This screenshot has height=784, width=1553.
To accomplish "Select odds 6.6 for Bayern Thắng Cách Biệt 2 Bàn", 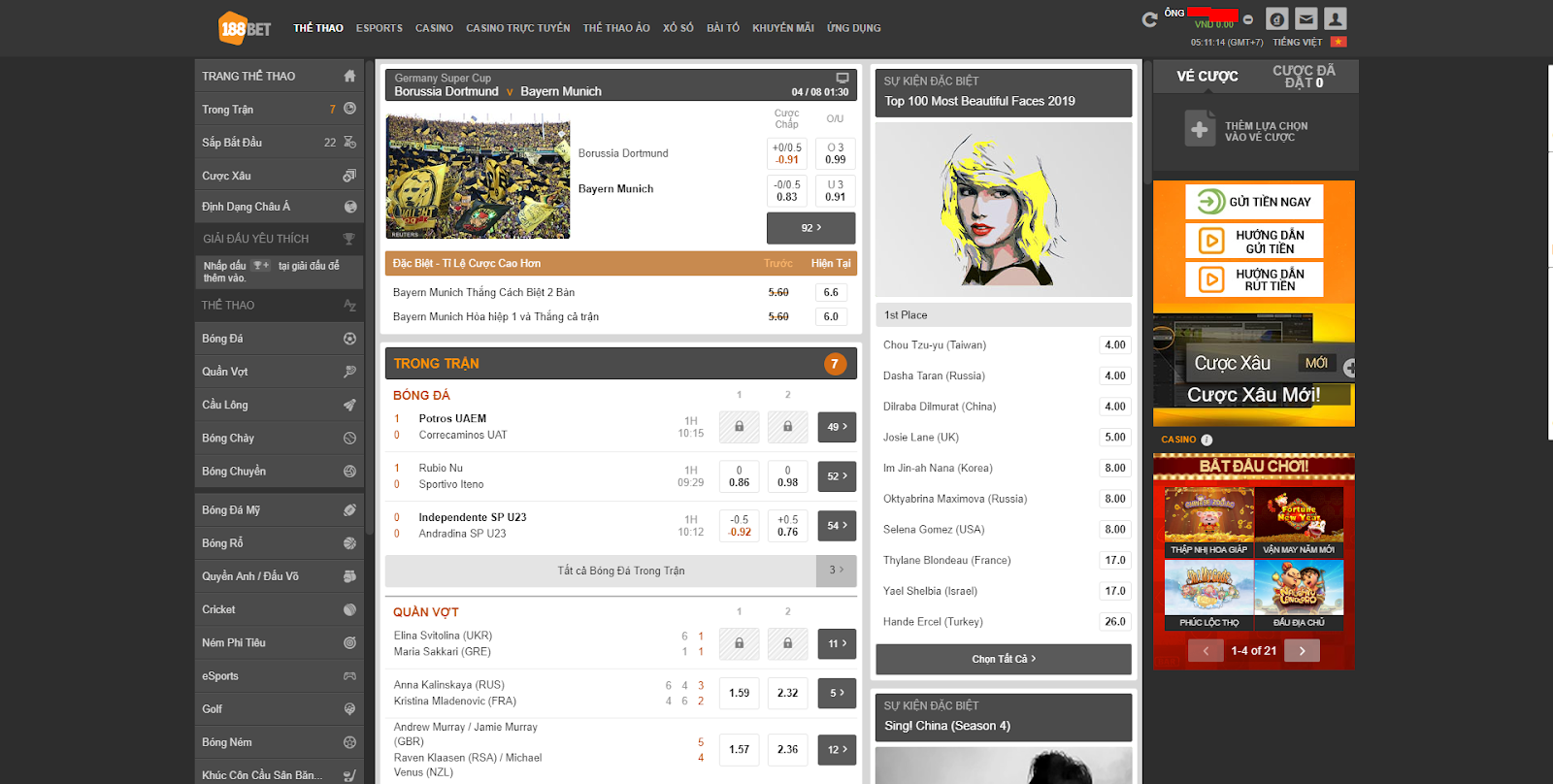I will [831, 292].
